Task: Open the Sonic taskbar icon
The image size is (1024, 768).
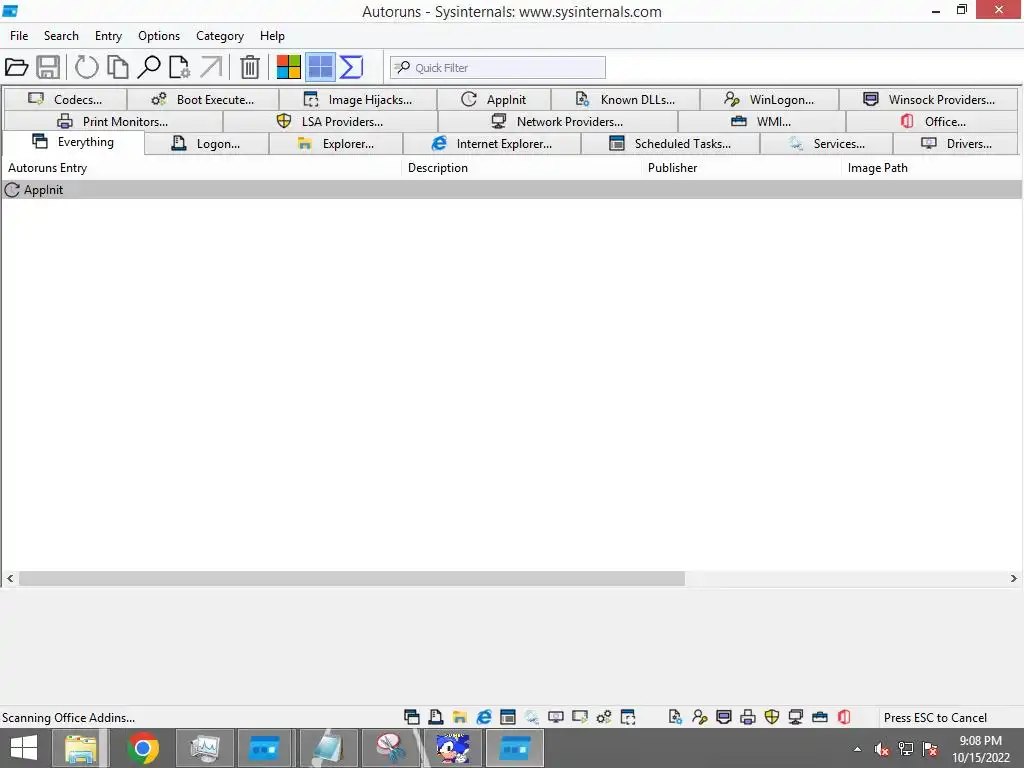Action: click(453, 748)
